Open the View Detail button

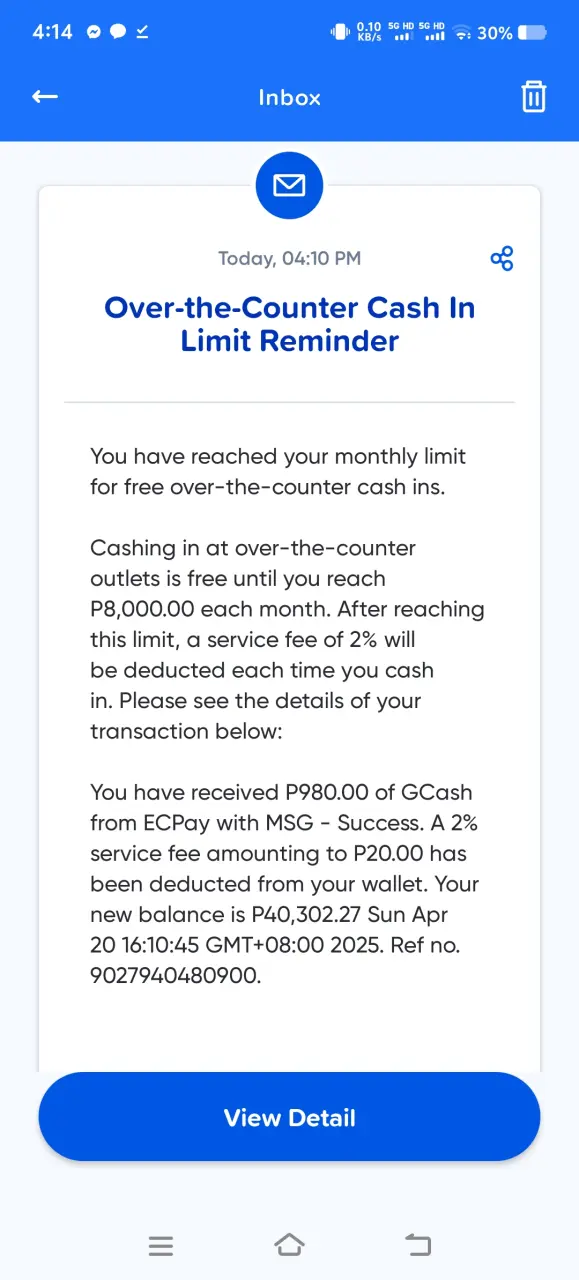(289, 1117)
